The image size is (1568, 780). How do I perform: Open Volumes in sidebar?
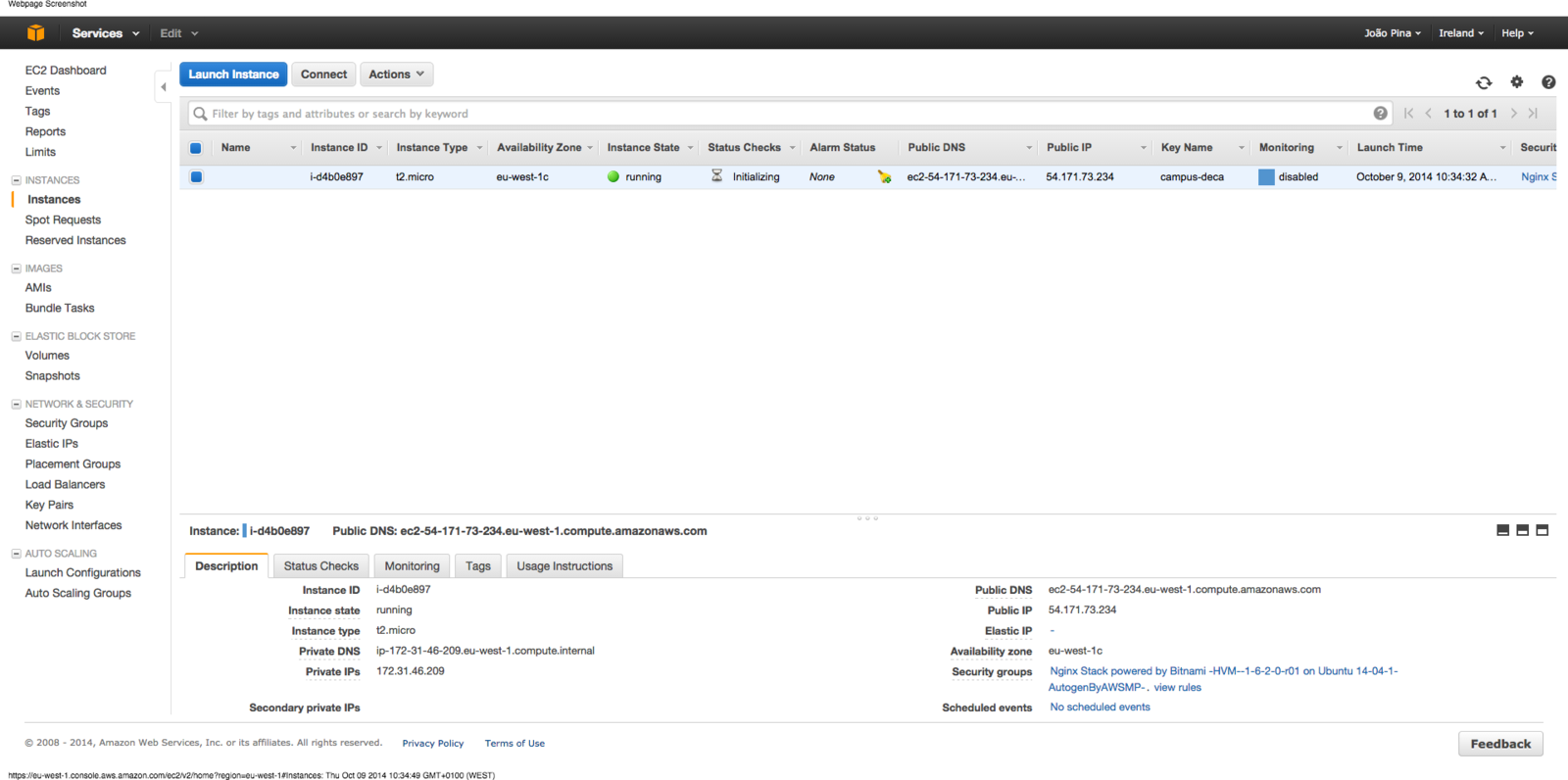[47, 356]
